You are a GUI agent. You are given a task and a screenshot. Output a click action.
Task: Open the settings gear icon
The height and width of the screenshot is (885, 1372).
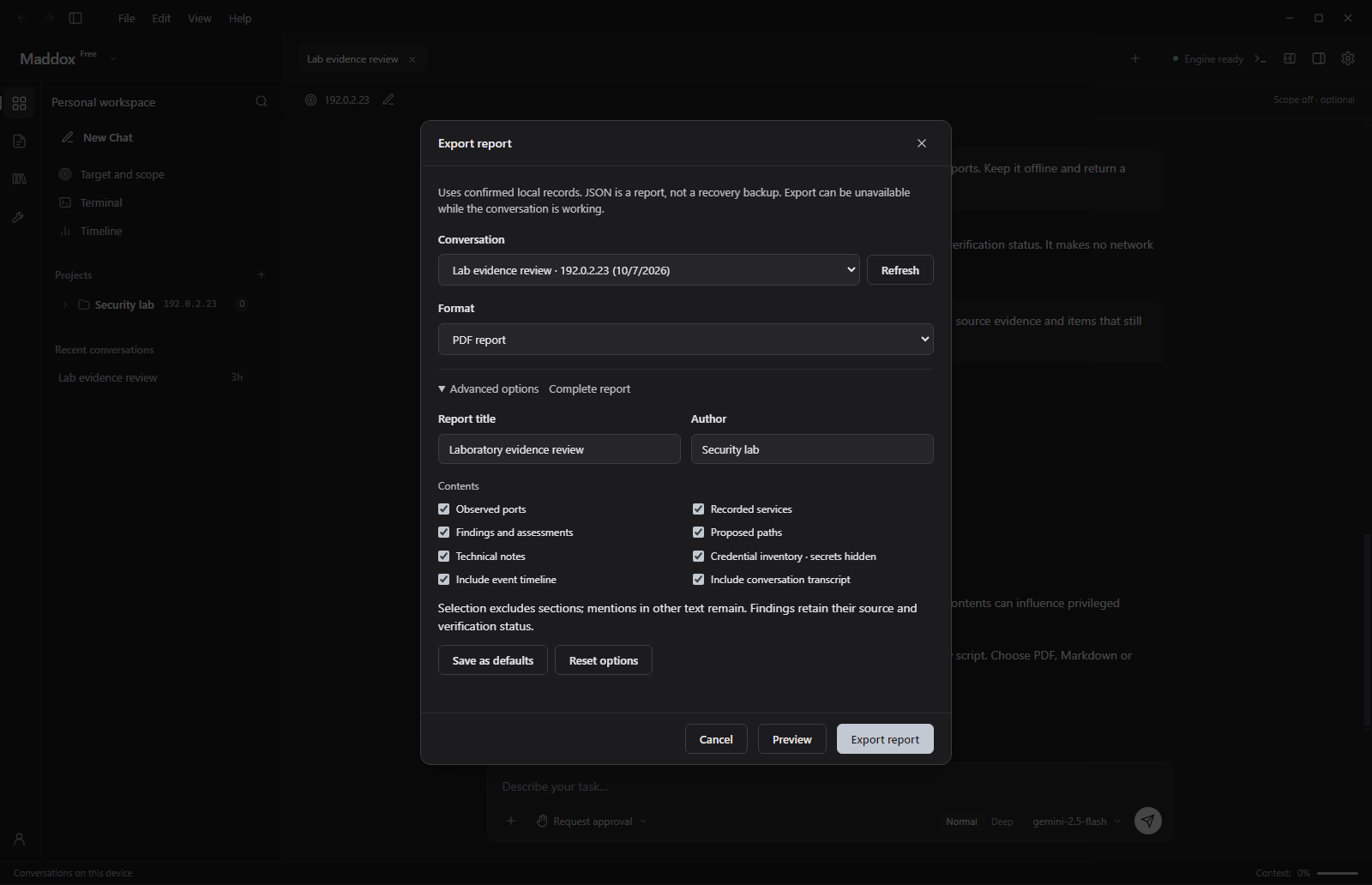pos(1348,58)
